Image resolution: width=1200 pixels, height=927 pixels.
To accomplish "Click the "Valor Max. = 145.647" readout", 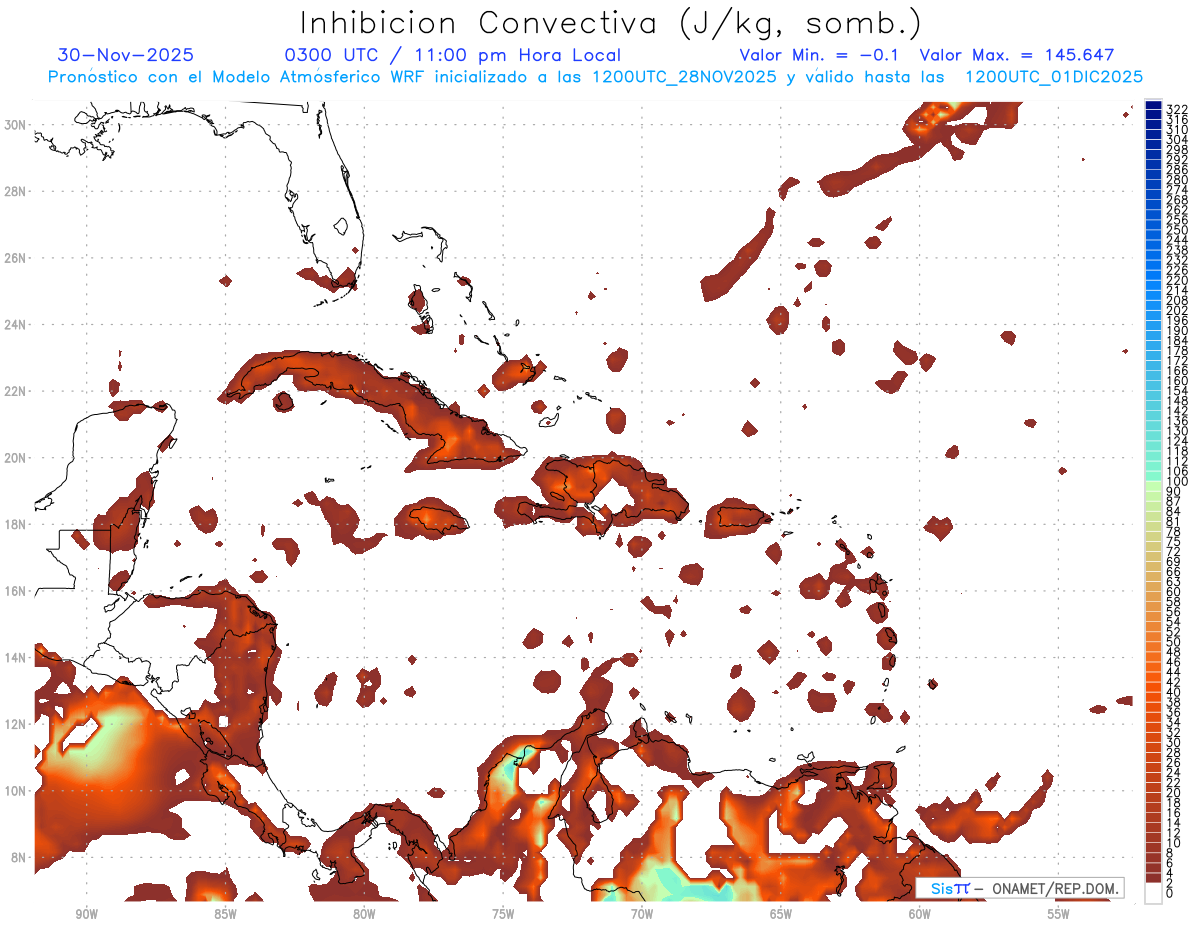I will point(1017,55).
